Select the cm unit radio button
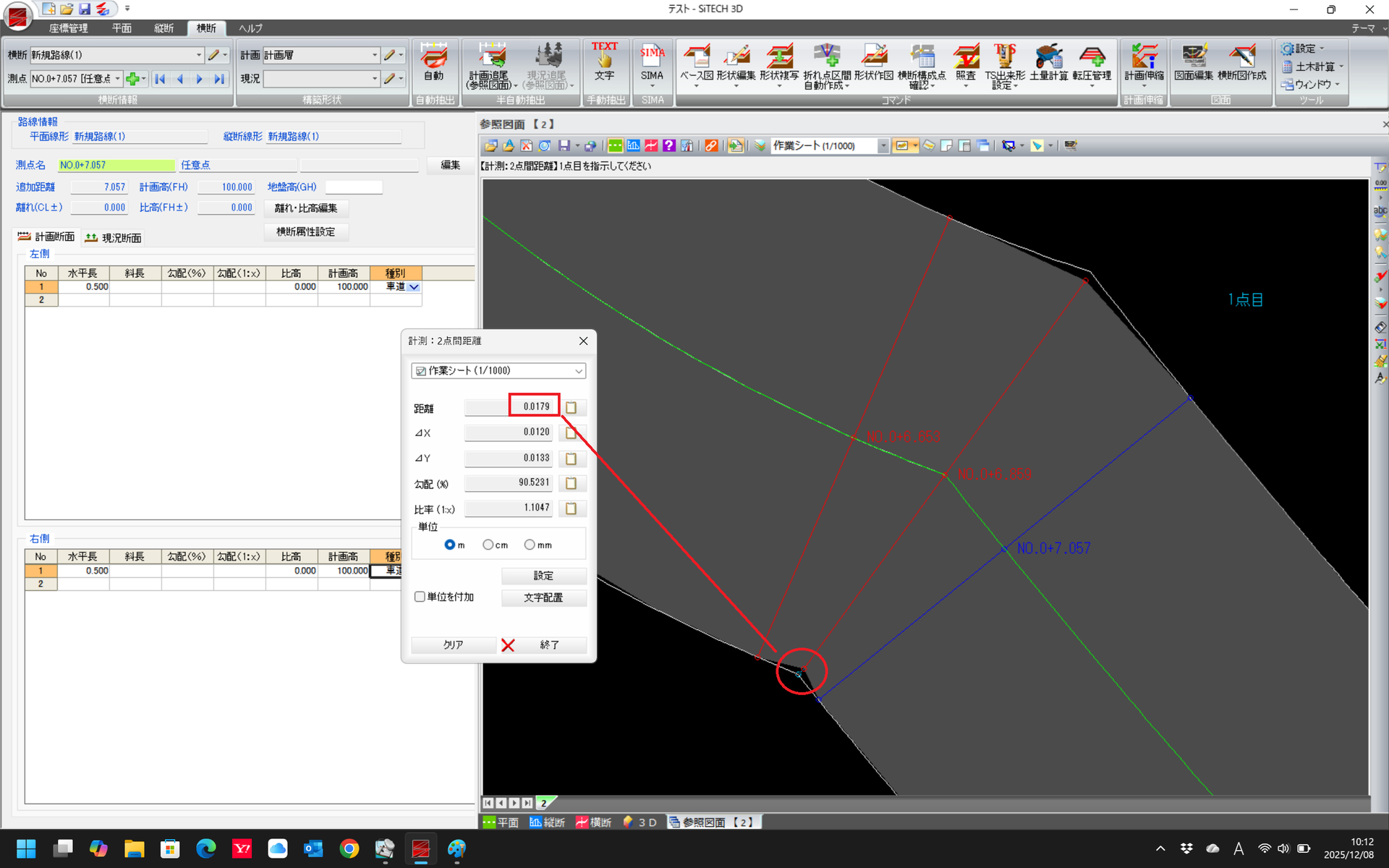Image resolution: width=1389 pixels, height=868 pixels. tap(488, 545)
